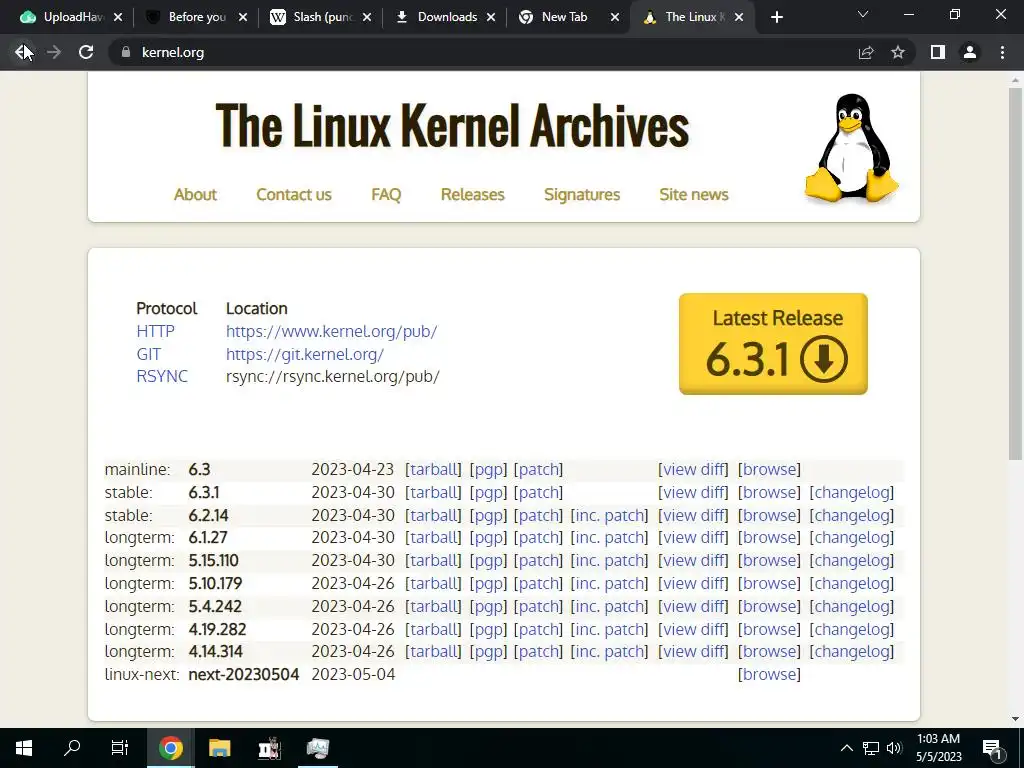Show hidden system tray icons
The image size is (1024, 768).
[846, 748]
